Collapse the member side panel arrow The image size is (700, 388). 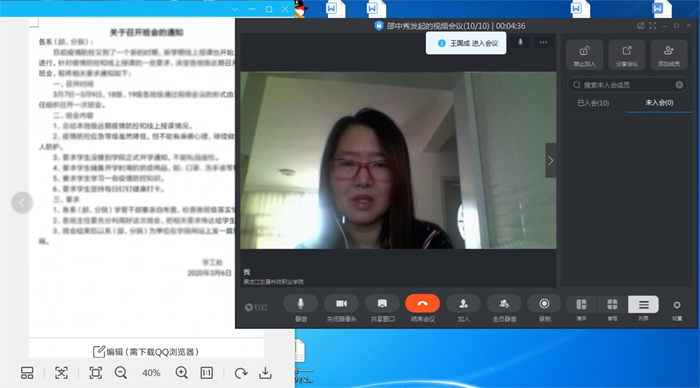551,161
